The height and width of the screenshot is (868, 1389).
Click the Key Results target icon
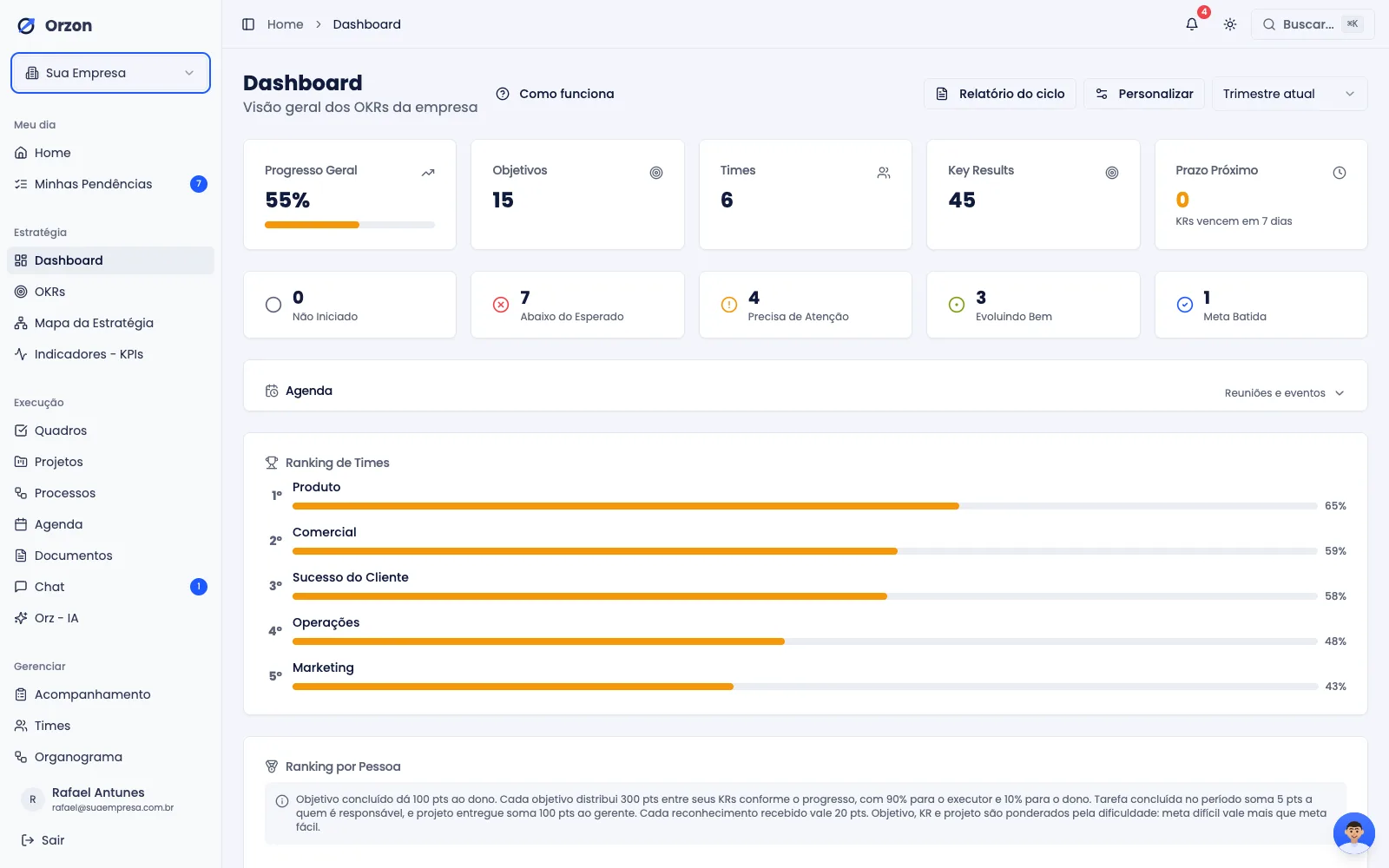pyautogui.click(x=1112, y=173)
